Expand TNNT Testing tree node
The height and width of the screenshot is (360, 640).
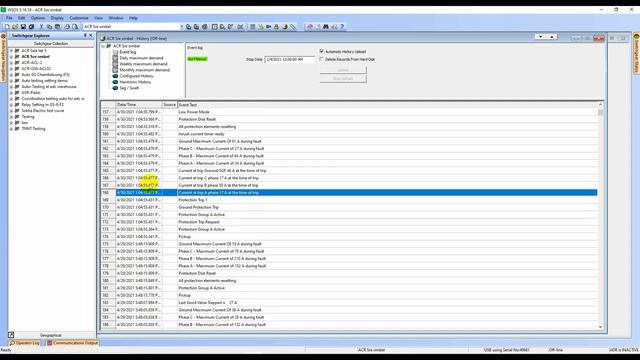(x=11, y=129)
